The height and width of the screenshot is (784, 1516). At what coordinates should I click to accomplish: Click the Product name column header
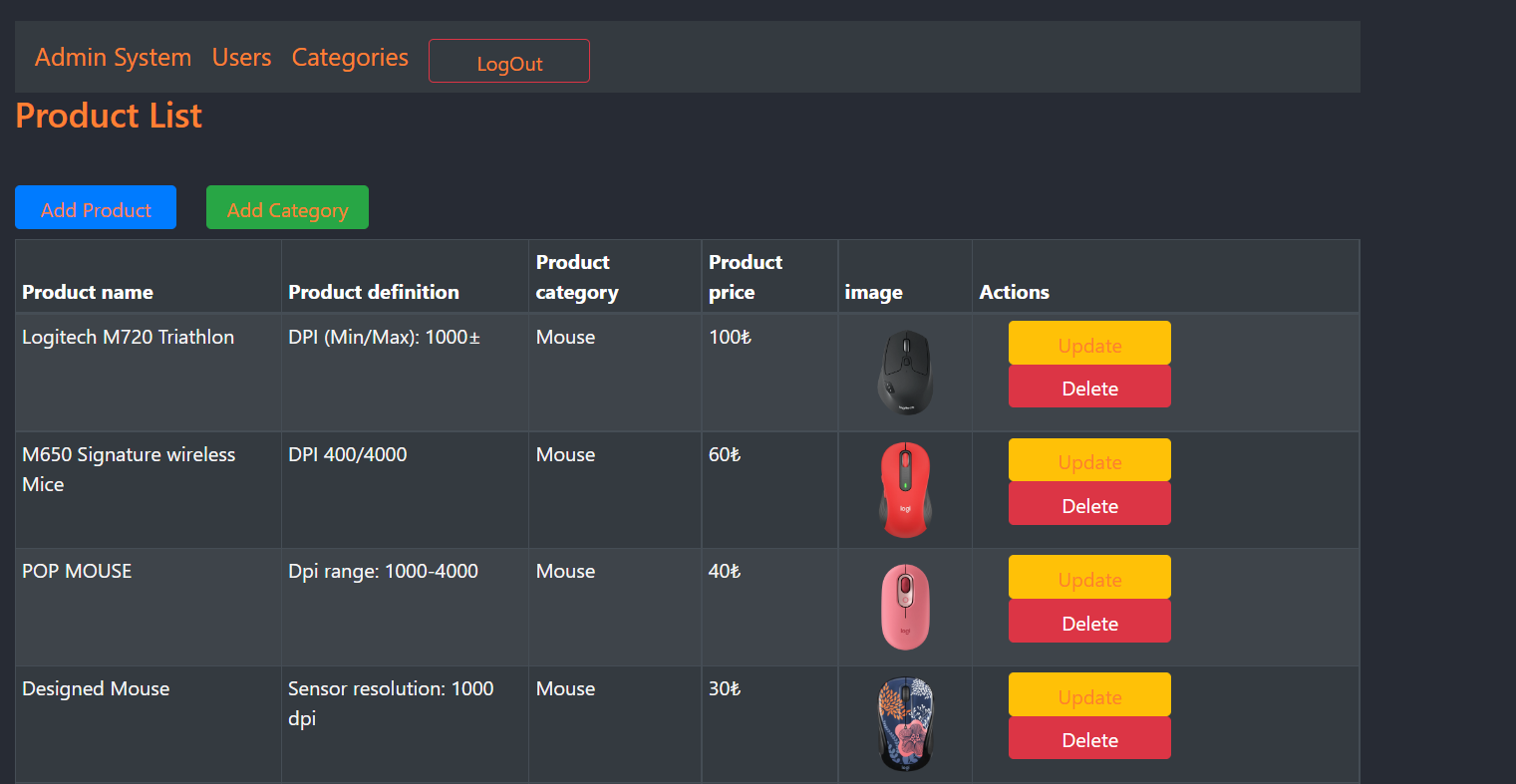tap(88, 292)
